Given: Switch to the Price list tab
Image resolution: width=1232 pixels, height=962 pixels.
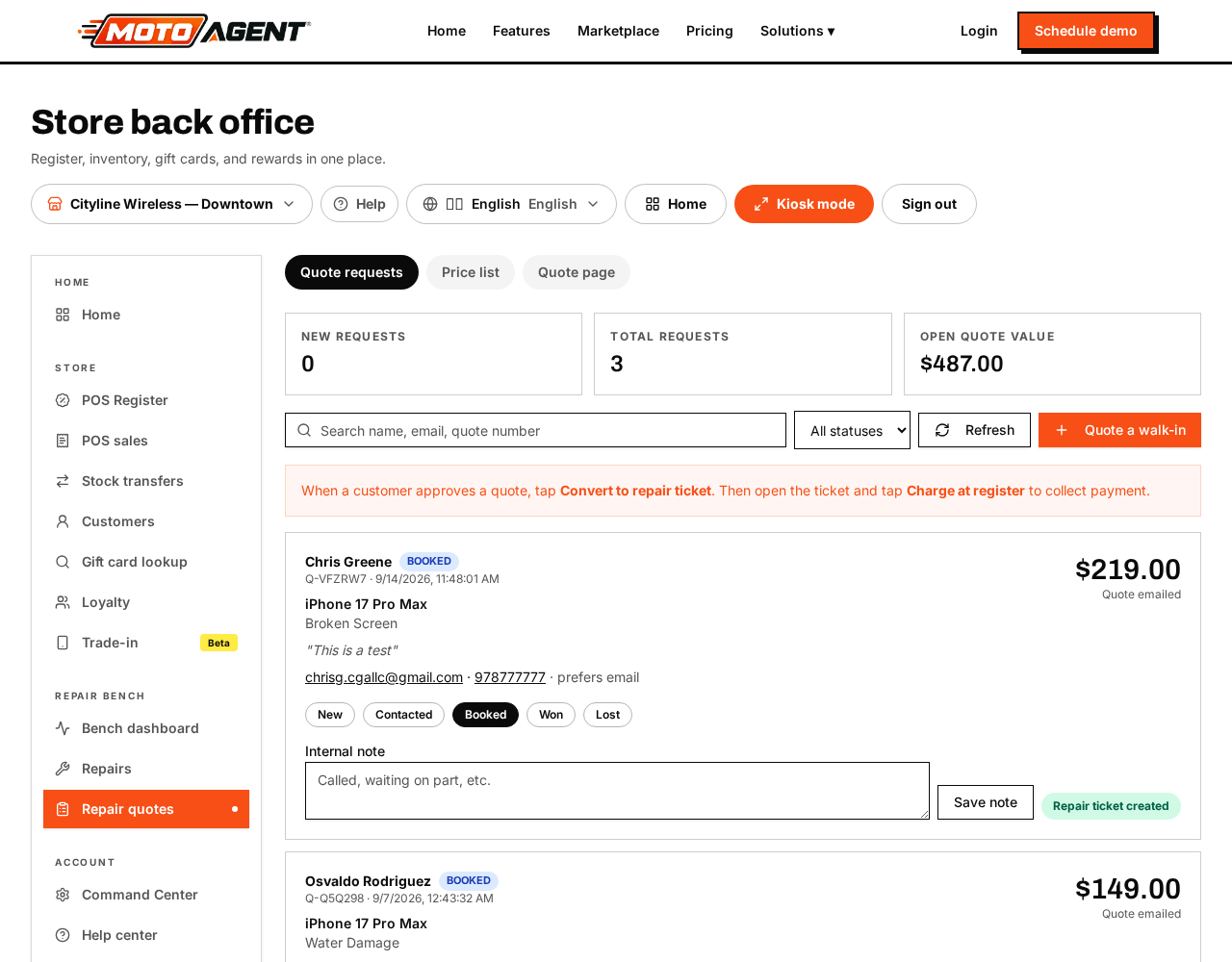Looking at the screenshot, I should coord(471,272).
